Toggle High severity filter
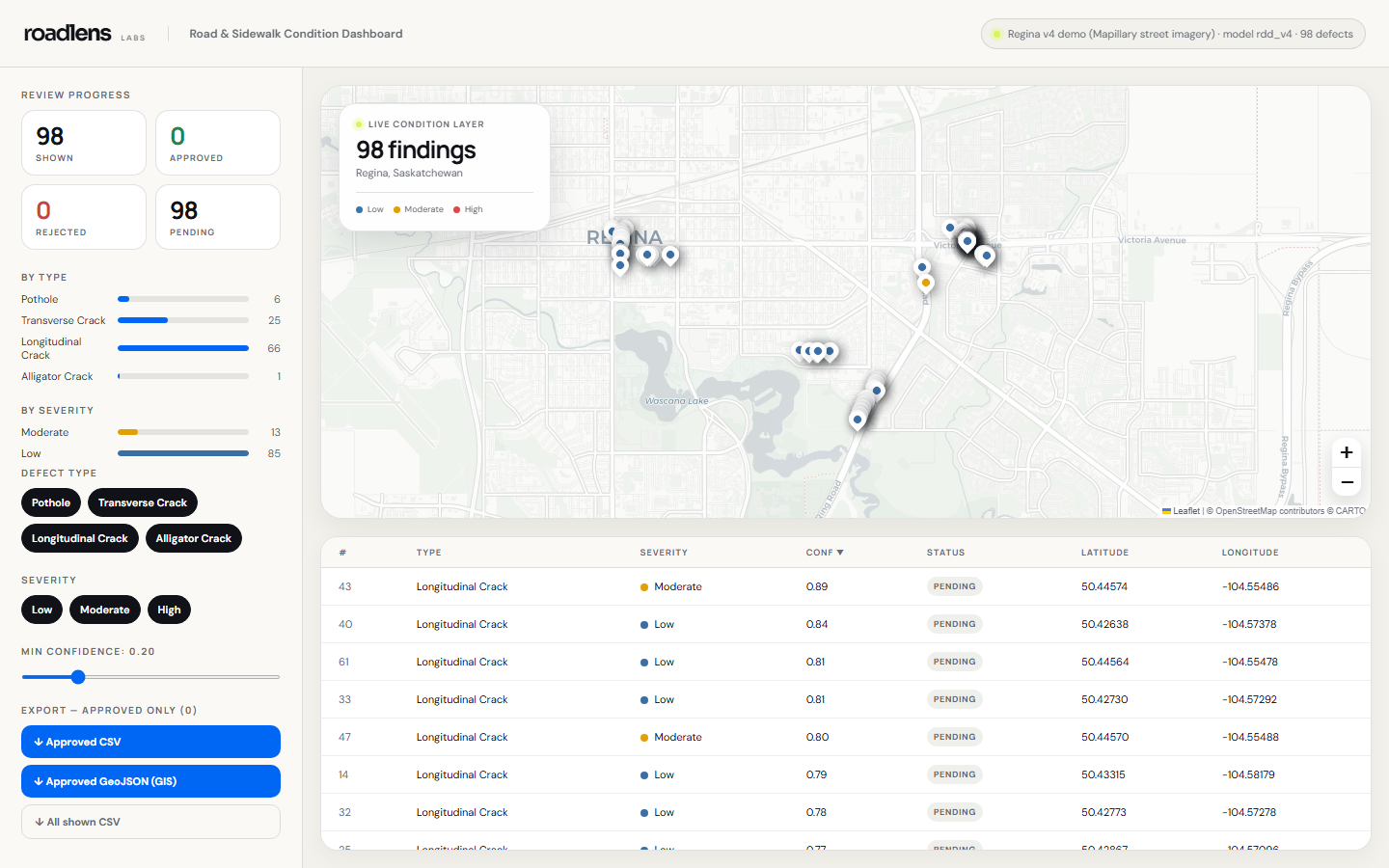 click(x=169, y=610)
